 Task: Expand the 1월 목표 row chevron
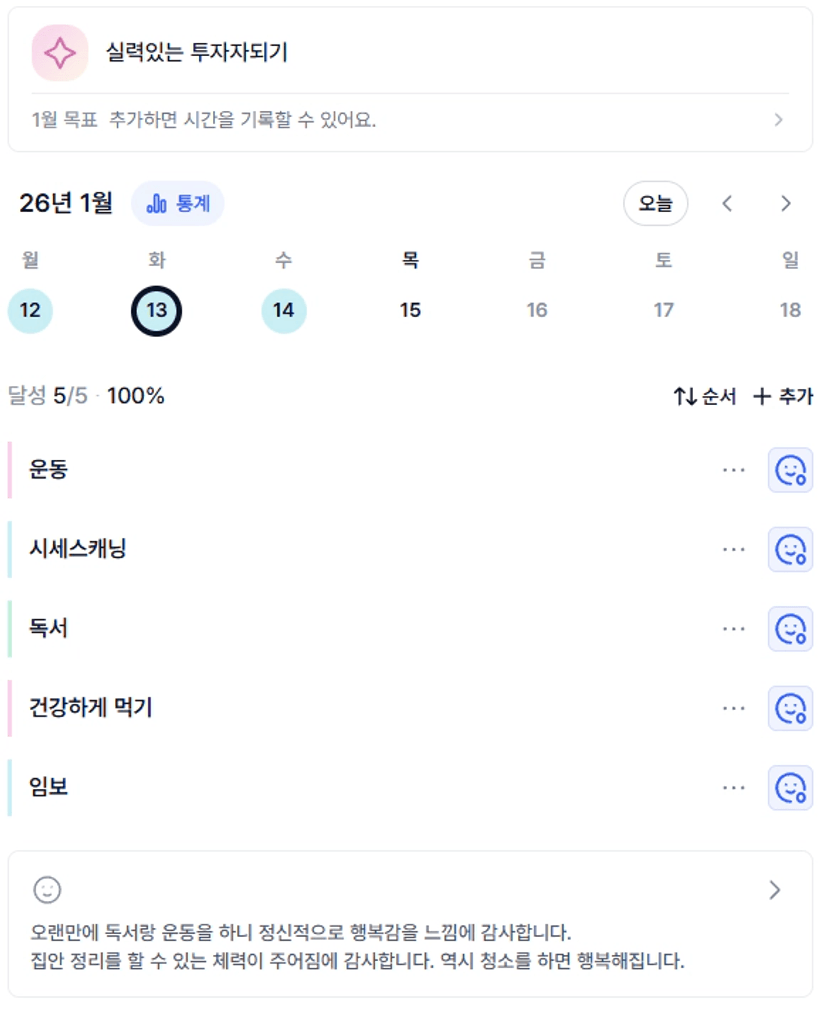(x=779, y=120)
